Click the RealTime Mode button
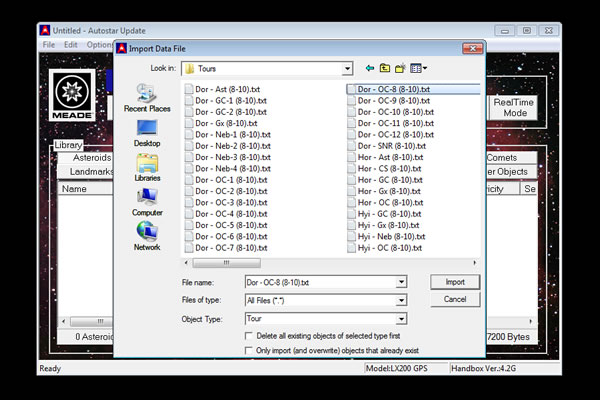The height and width of the screenshot is (400, 600). (x=514, y=108)
